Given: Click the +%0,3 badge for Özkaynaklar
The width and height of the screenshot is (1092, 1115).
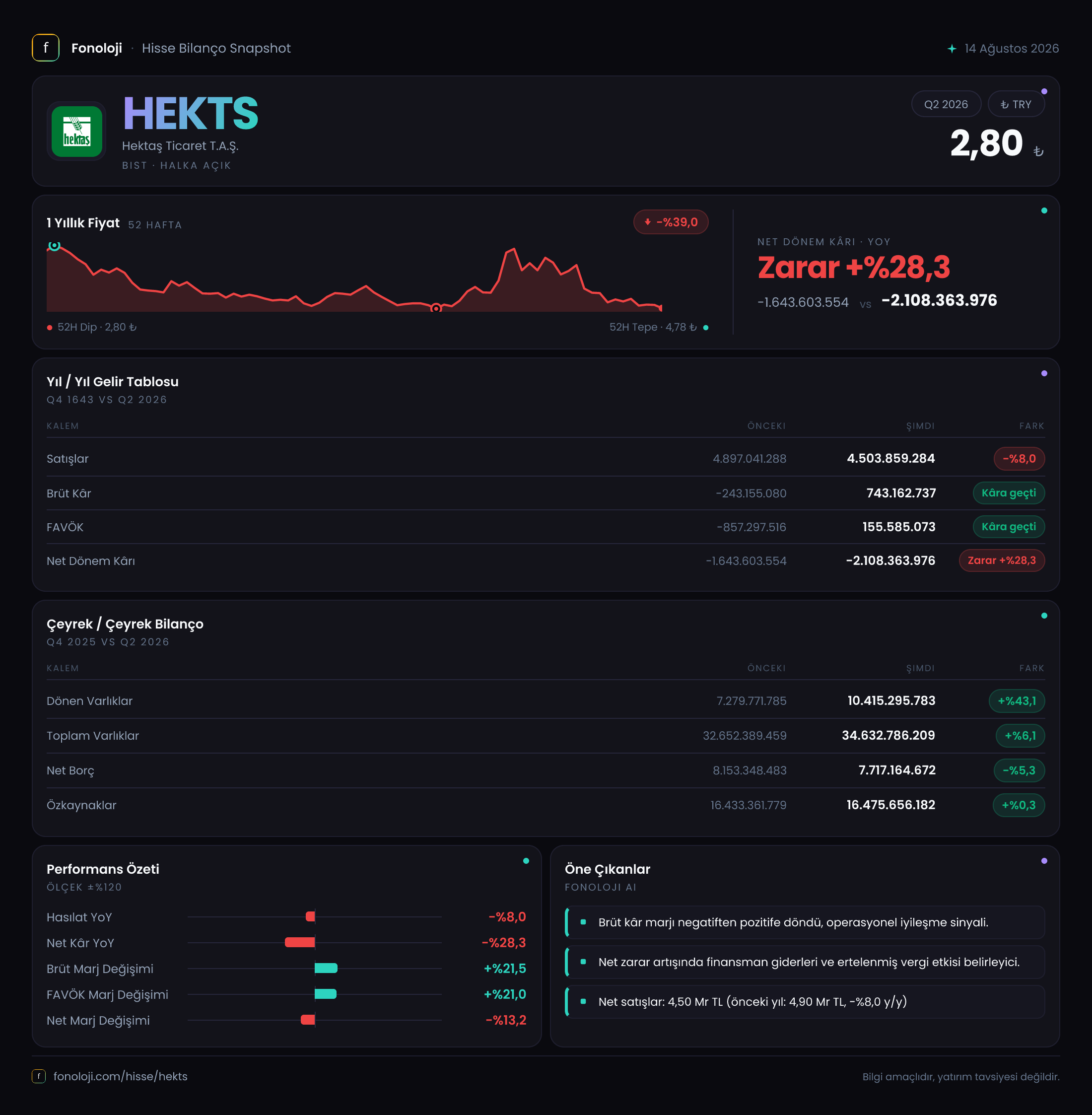Looking at the screenshot, I should tap(1018, 805).
